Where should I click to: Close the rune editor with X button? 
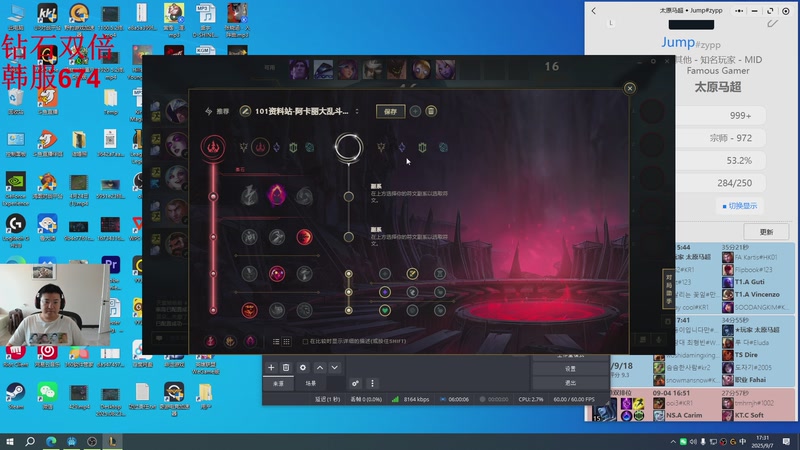(x=630, y=88)
